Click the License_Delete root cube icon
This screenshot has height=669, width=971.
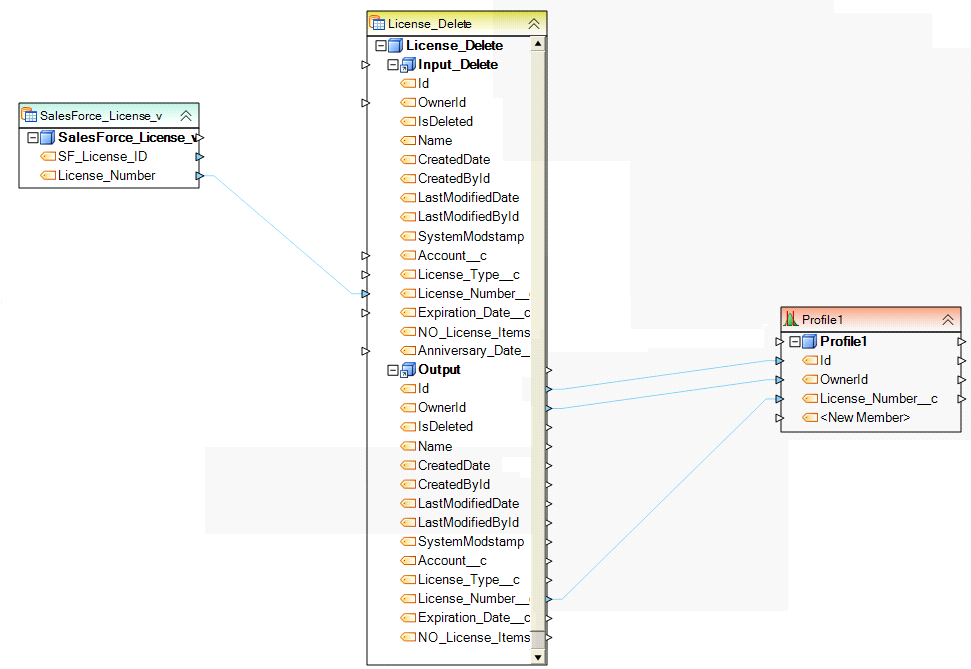coord(395,46)
